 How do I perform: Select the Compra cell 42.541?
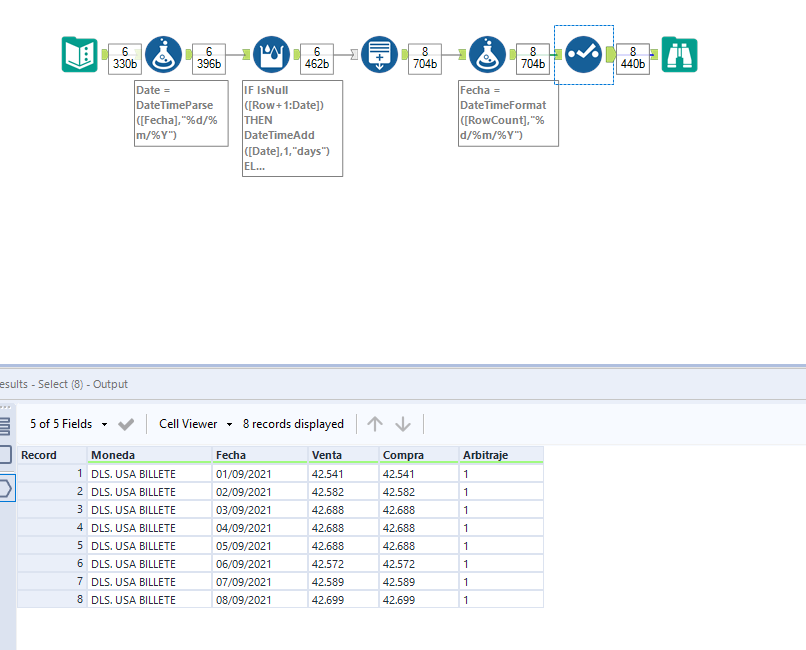pos(418,474)
